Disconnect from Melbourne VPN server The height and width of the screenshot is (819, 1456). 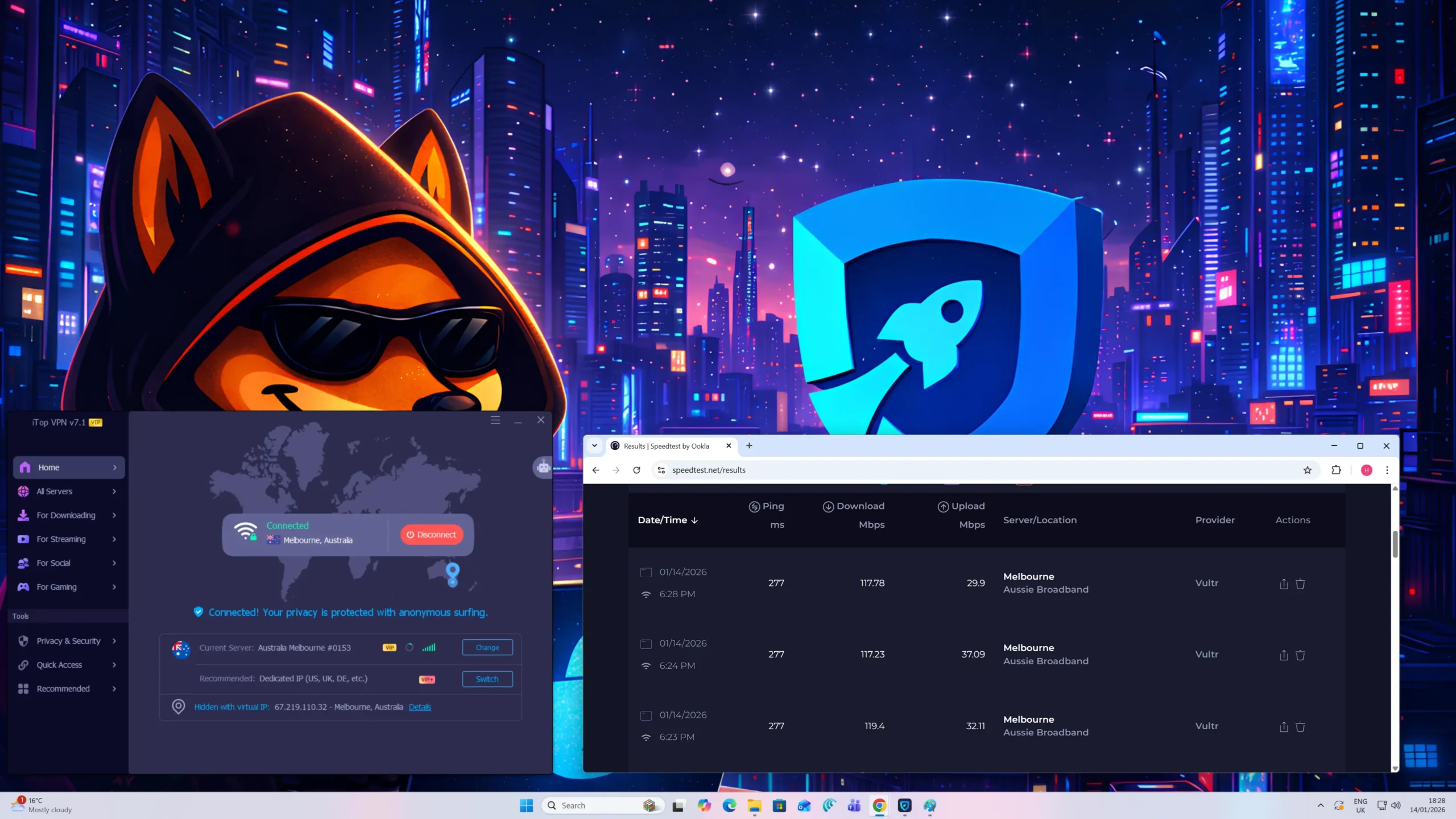point(432,535)
